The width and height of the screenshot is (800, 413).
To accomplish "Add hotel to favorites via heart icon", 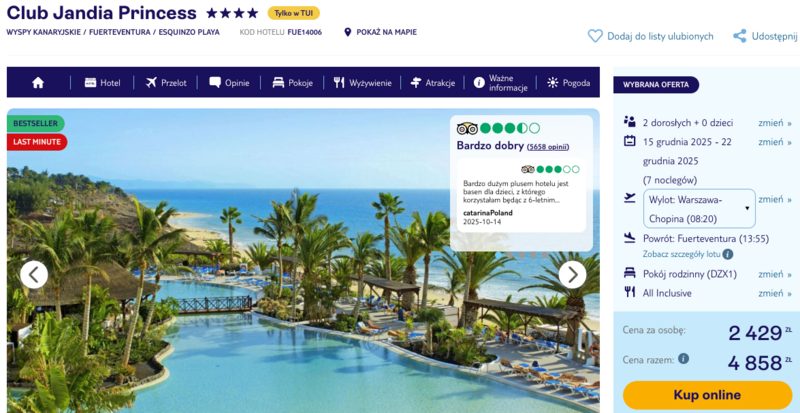I will click(x=595, y=36).
